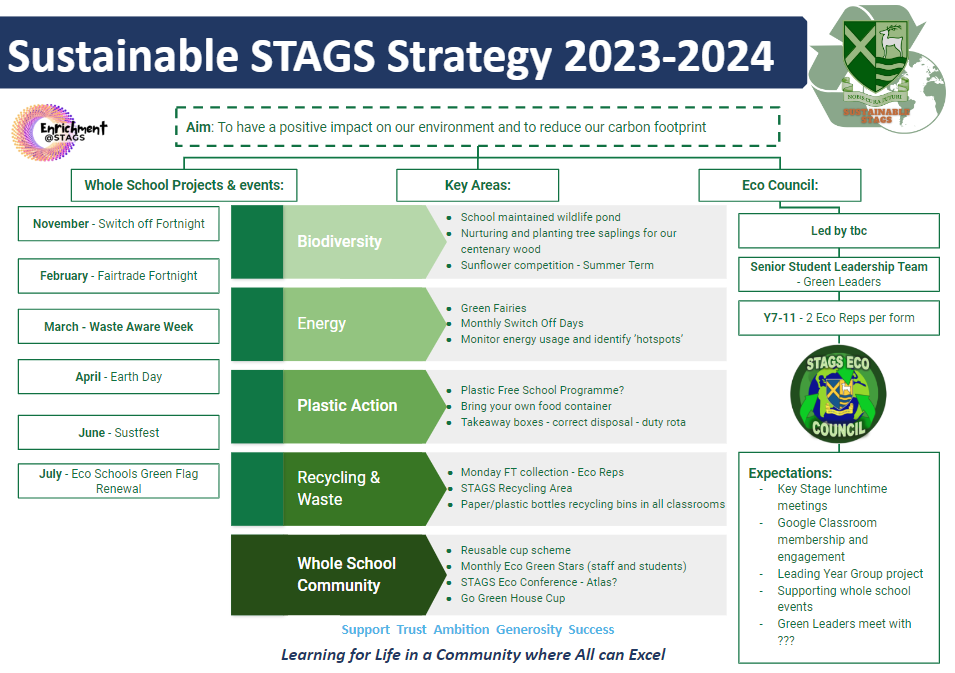Click 'Sunflower competition - Summer Term' bullet
955x673 pixels.
pos(557,265)
